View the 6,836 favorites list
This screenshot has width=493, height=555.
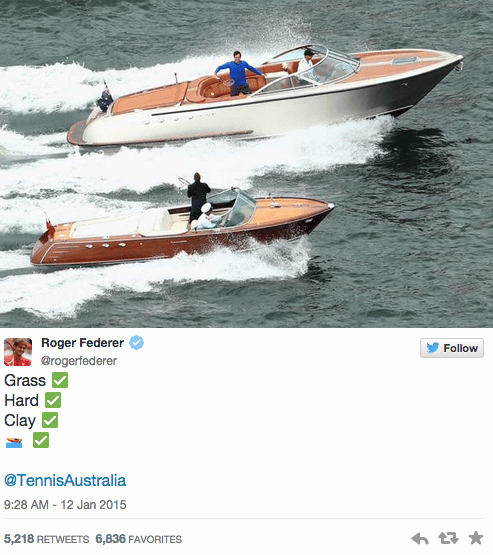click(x=138, y=539)
